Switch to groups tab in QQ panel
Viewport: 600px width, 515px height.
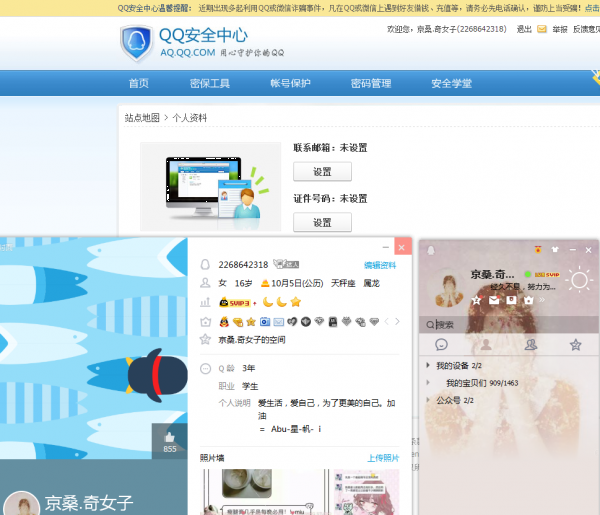[531, 344]
